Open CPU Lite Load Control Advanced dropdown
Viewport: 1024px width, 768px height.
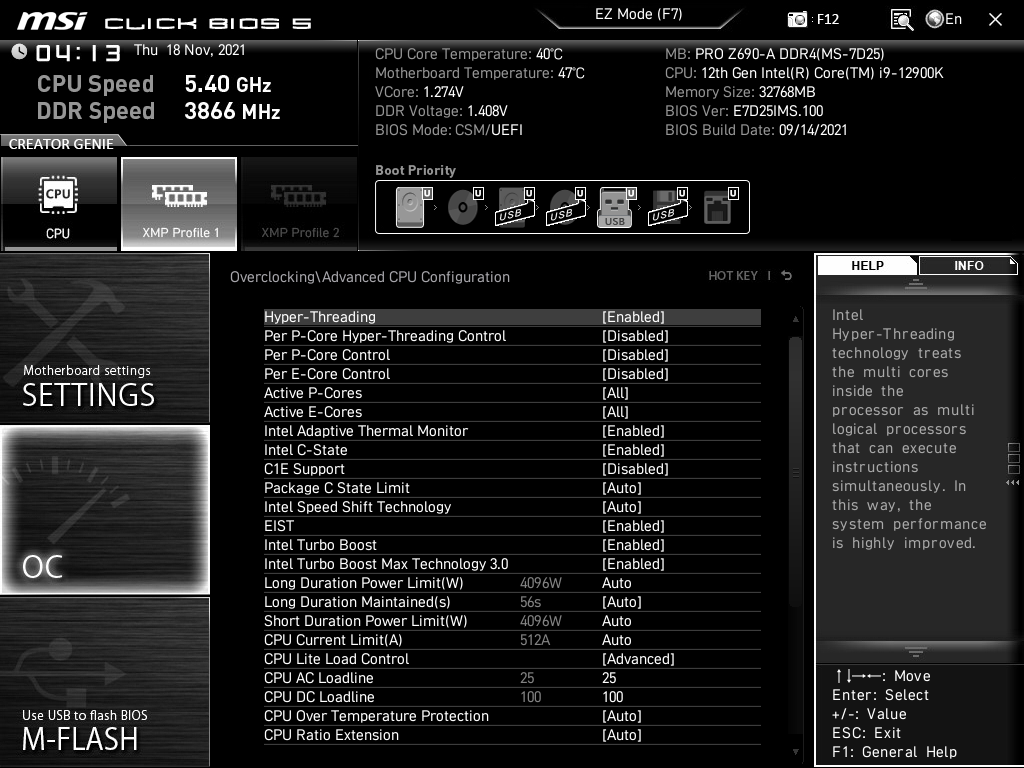coord(638,659)
